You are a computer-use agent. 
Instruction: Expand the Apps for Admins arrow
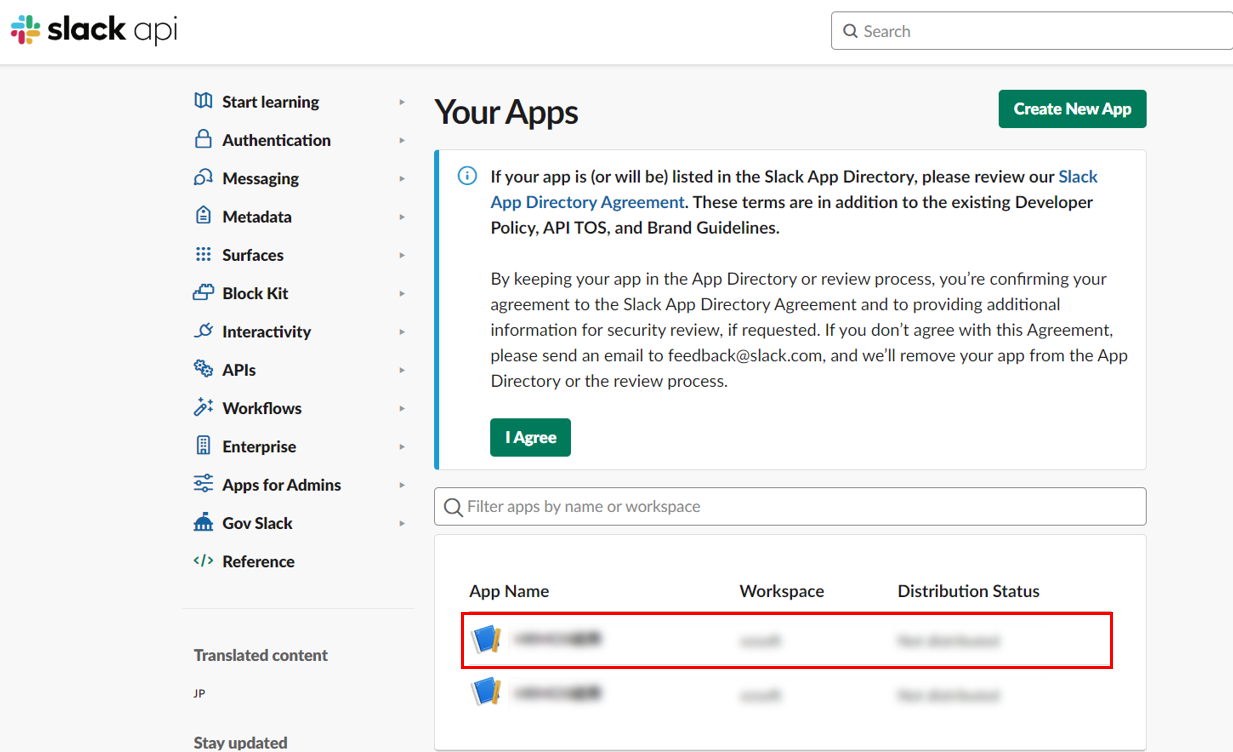coord(402,485)
